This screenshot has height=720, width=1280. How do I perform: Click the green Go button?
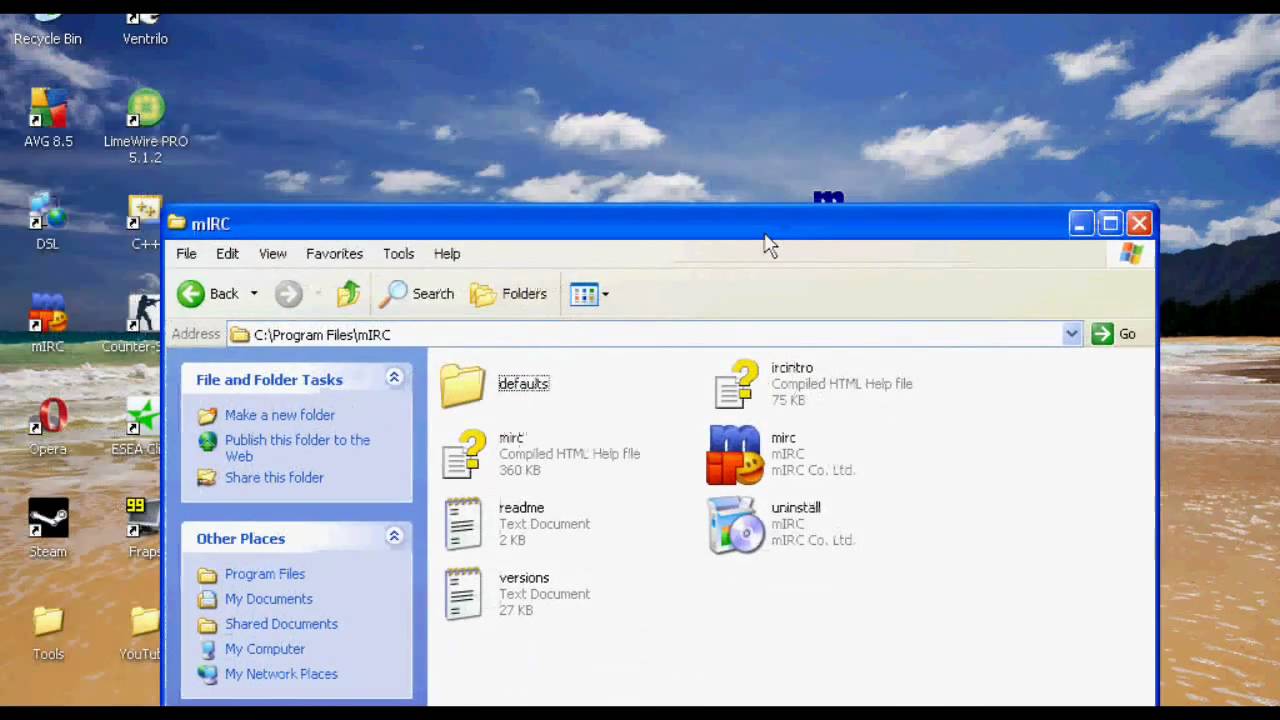1115,334
